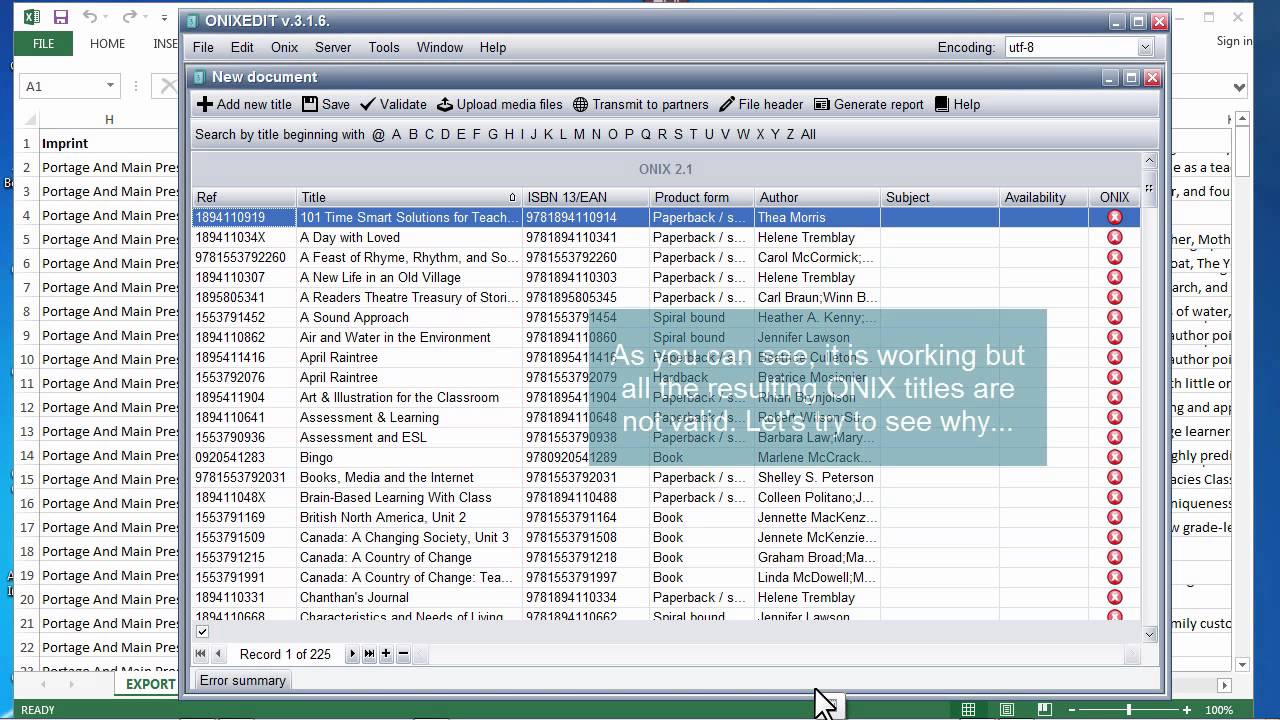
Task: Filter titles beginning with M
Action: tap(579, 134)
